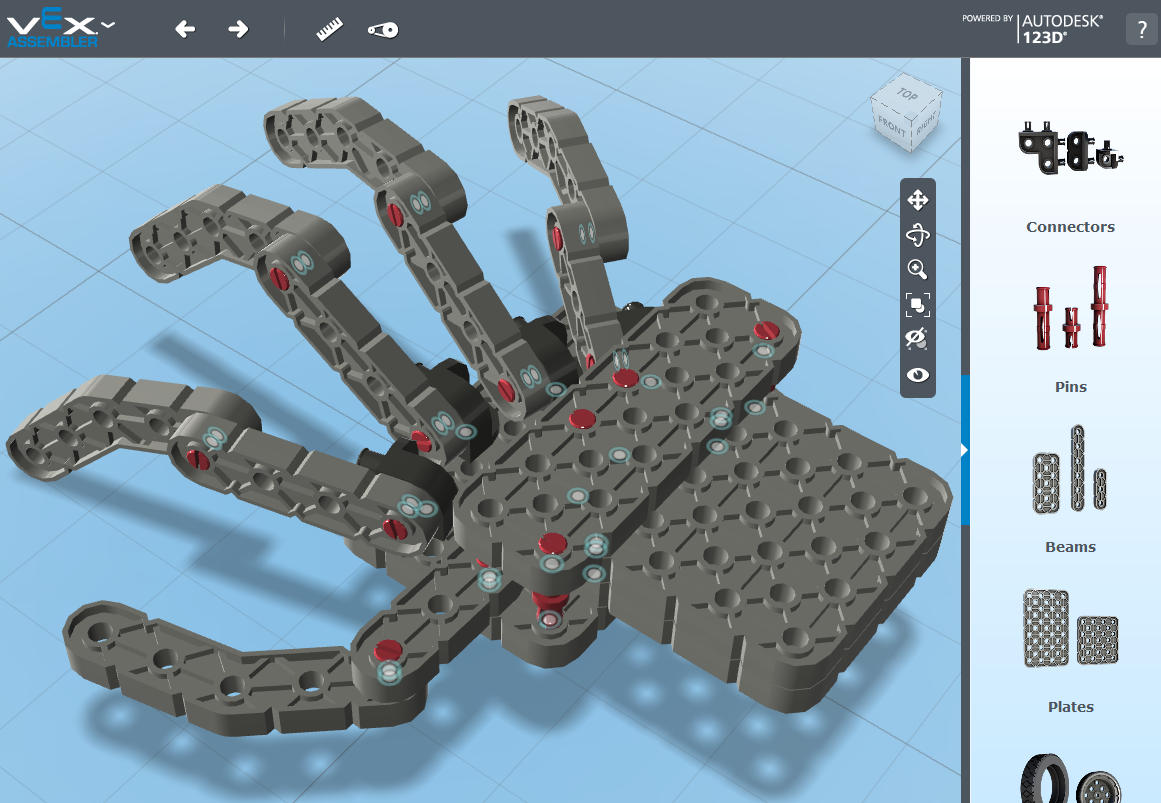Select the ruler measure tool
The width and height of the screenshot is (1161, 803).
click(329, 29)
